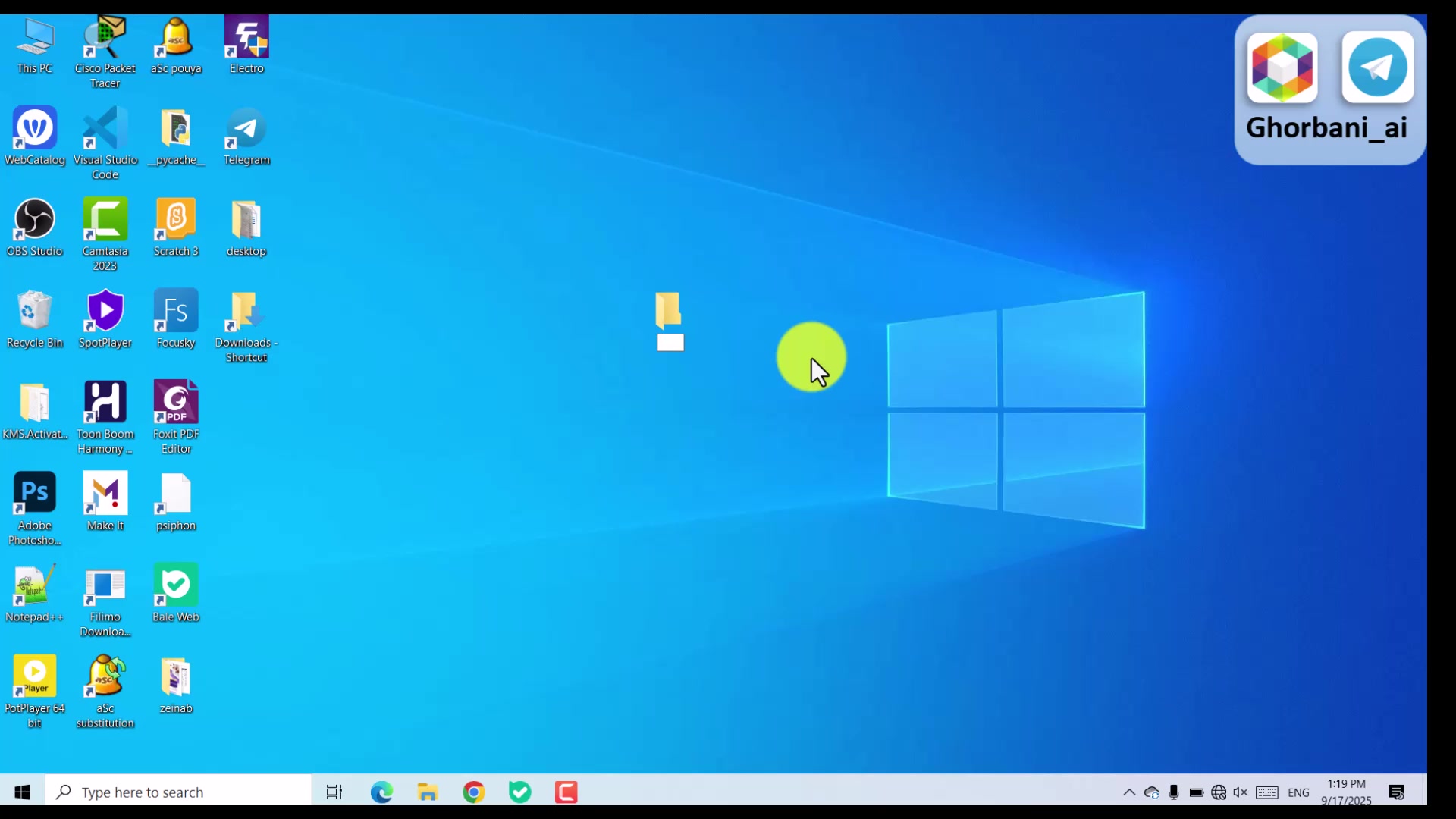Viewport: 1456px width, 819px height.
Task: Click the Microsoft Edge taskbar icon
Action: coord(381,792)
